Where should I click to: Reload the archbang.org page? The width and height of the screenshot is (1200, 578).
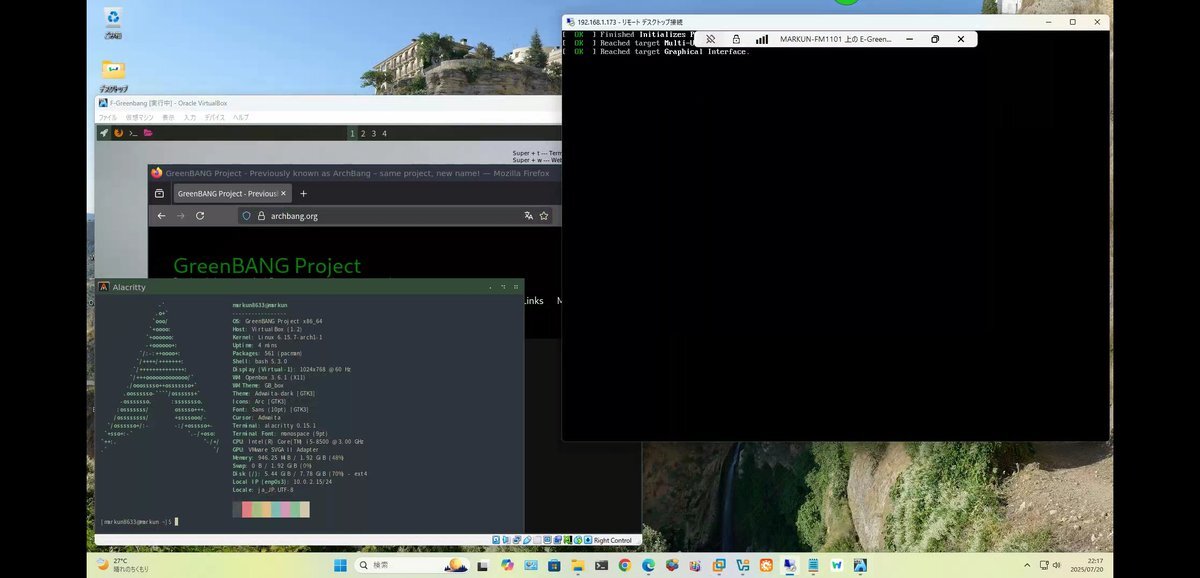(x=200, y=216)
